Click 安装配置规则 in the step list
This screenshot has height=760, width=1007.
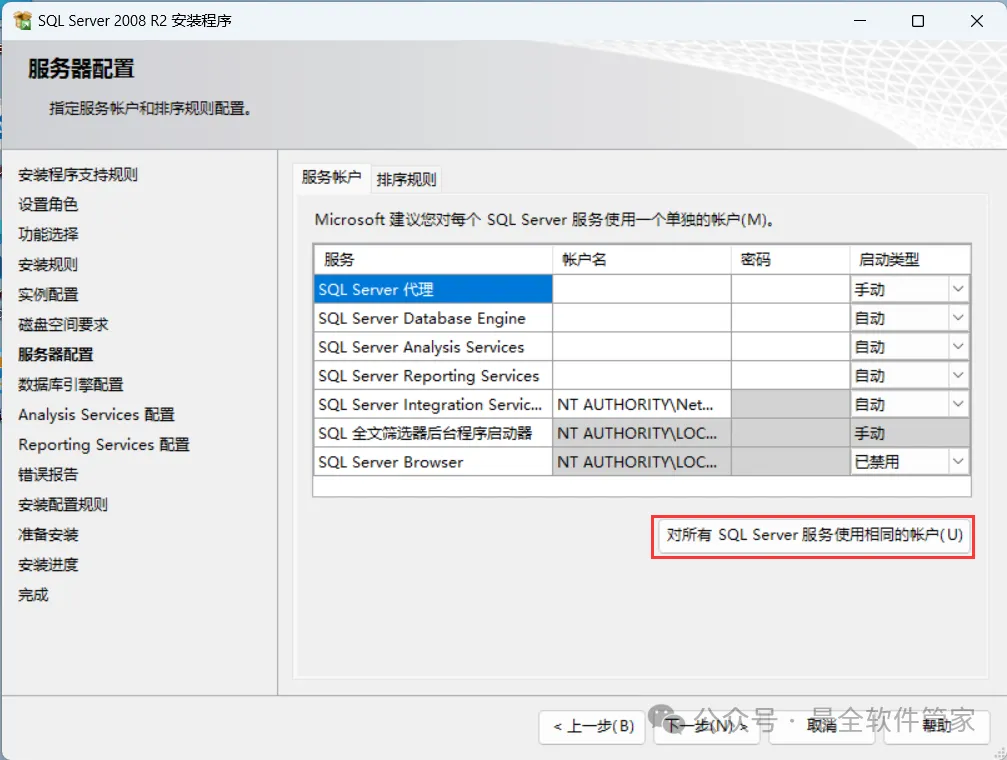click(x=63, y=505)
